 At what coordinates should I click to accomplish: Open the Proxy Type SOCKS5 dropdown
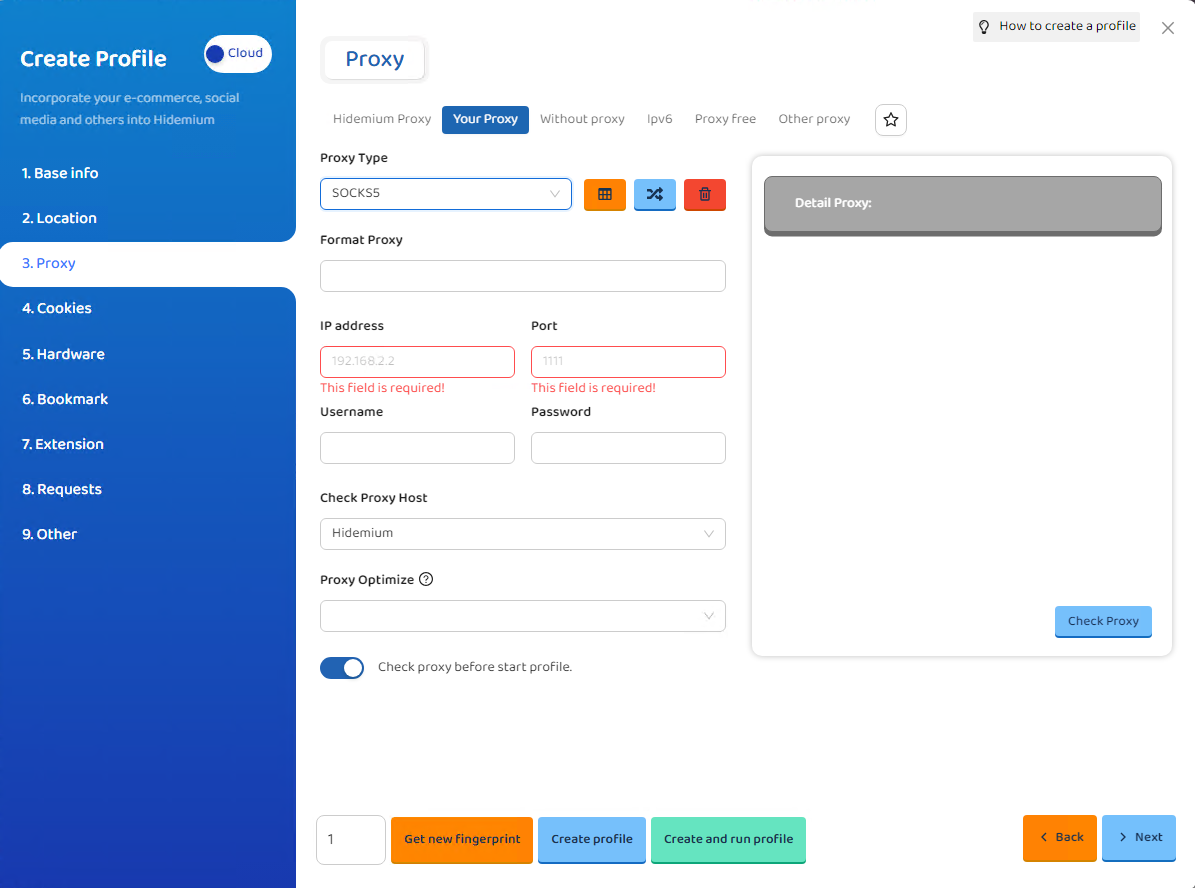pos(445,194)
